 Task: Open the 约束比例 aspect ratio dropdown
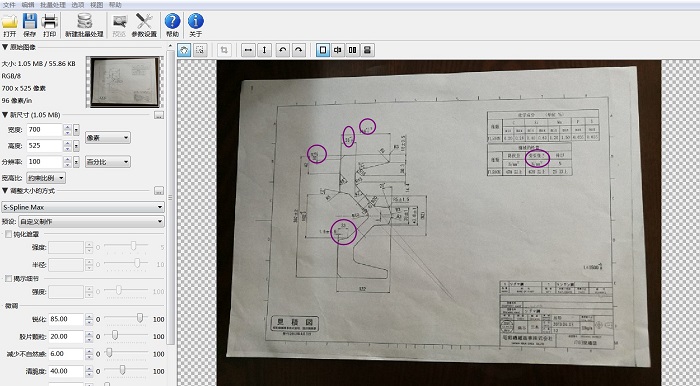46,178
